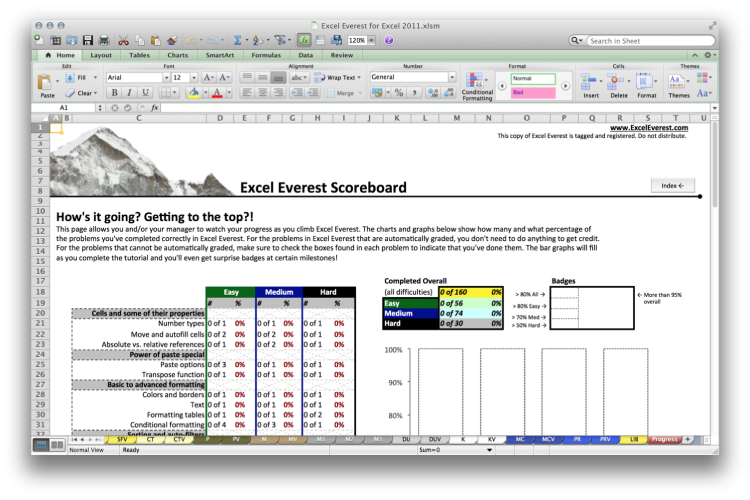The width and height of the screenshot is (750, 500).
Task: Apply the yellow fill color swatch
Action: (x=194, y=93)
